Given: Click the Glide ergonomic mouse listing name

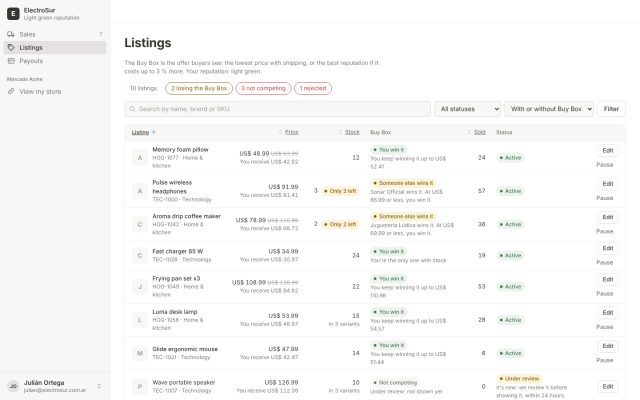Looking at the screenshot, I should click(x=185, y=349).
